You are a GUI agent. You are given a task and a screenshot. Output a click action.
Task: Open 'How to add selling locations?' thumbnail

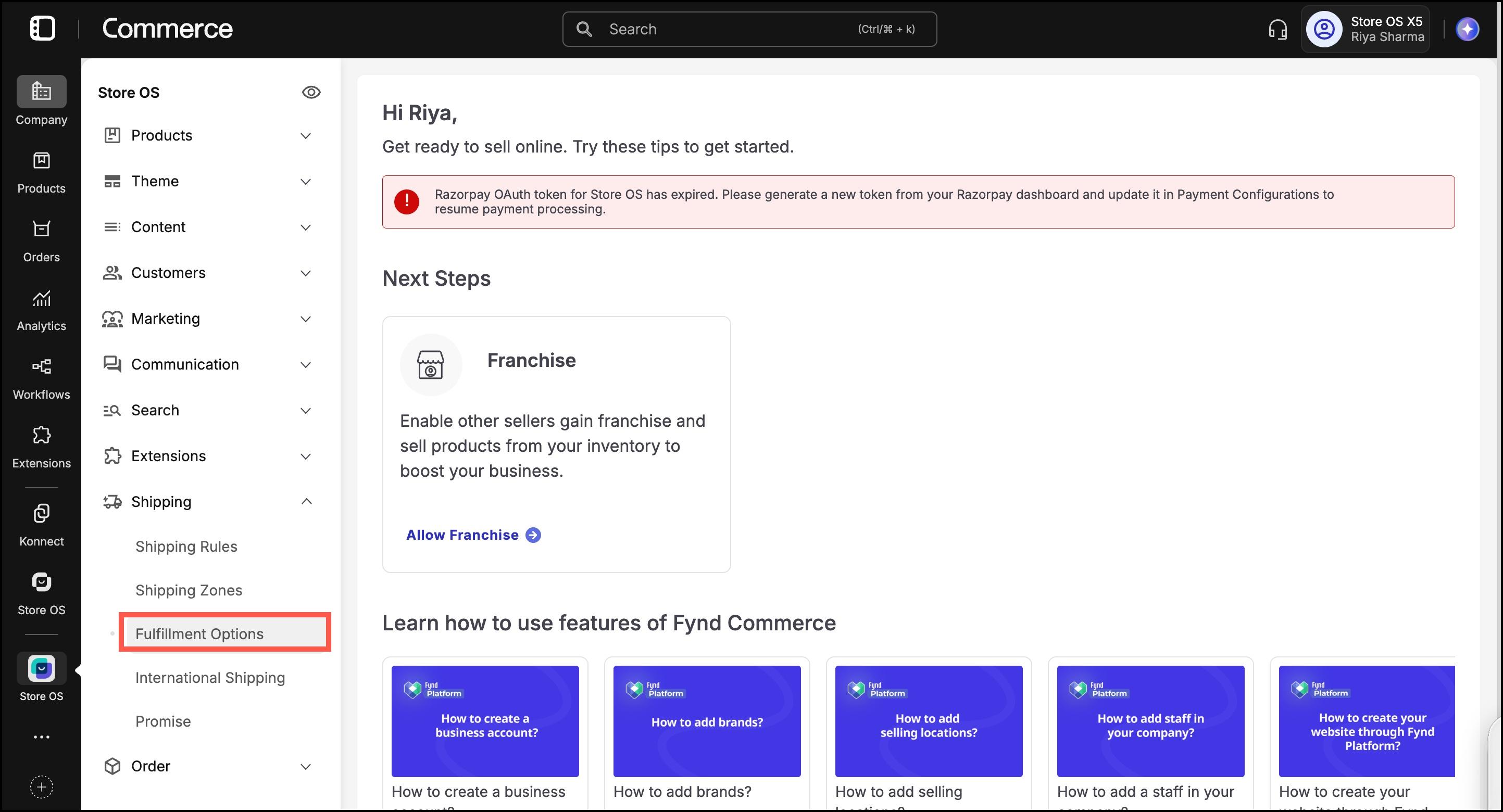[928, 721]
